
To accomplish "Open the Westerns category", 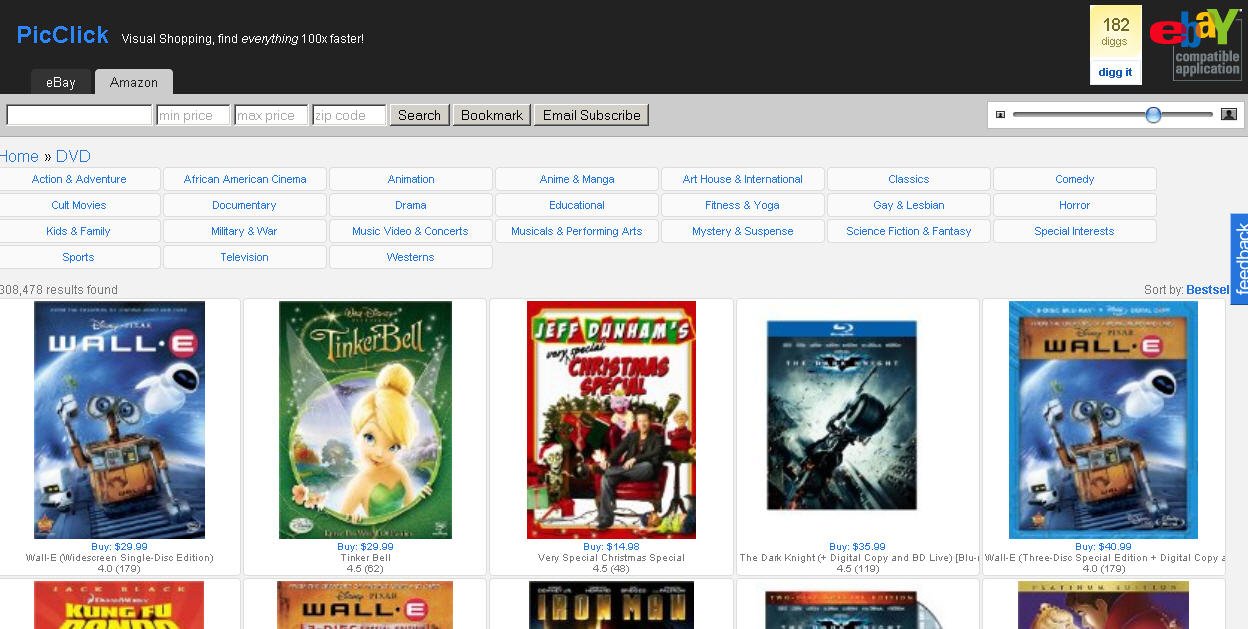I will (411, 257).
